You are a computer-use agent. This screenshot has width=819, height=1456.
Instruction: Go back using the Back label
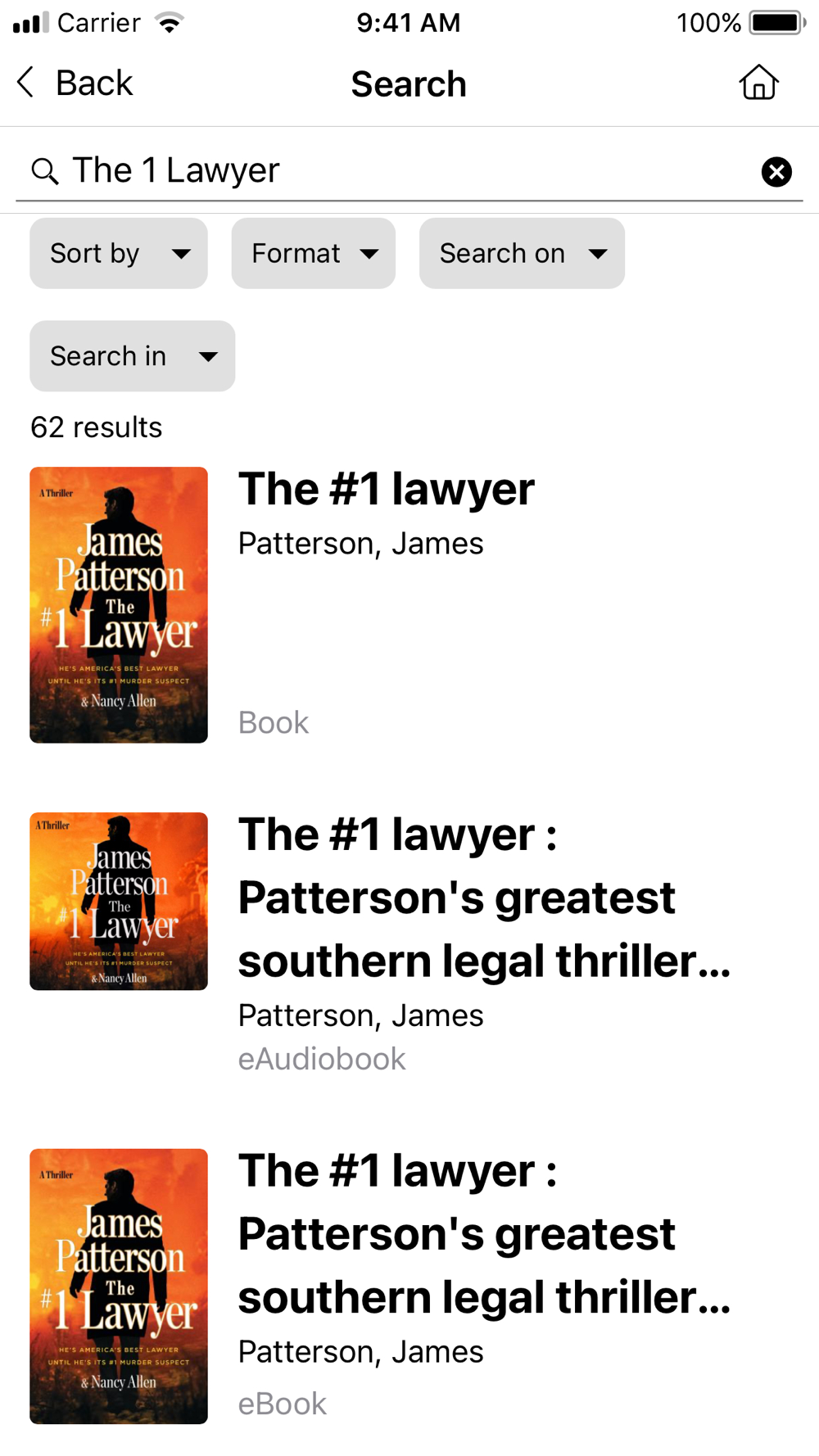[94, 83]
